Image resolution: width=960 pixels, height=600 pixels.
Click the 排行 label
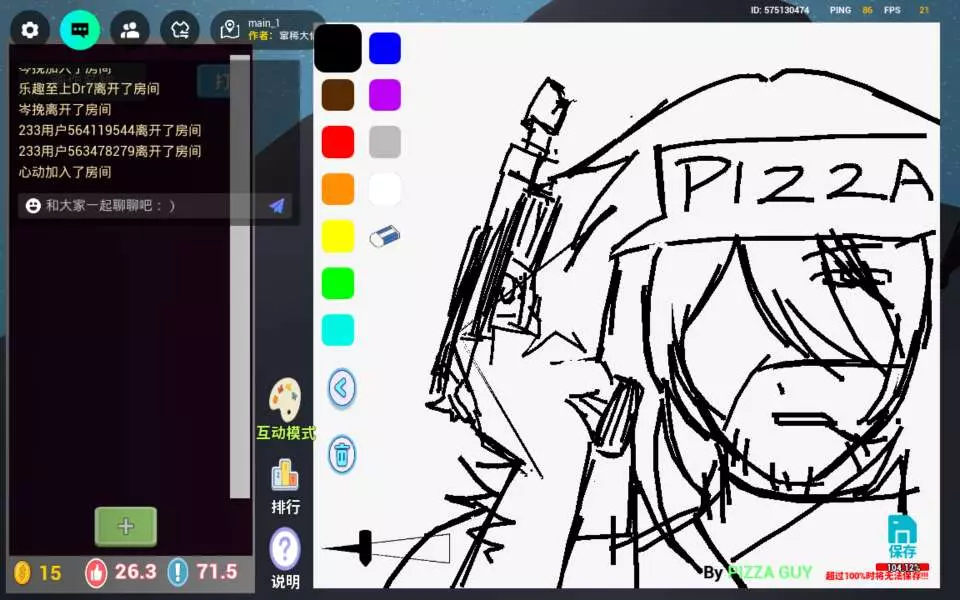pyautogui.click(x=286, y=507)
